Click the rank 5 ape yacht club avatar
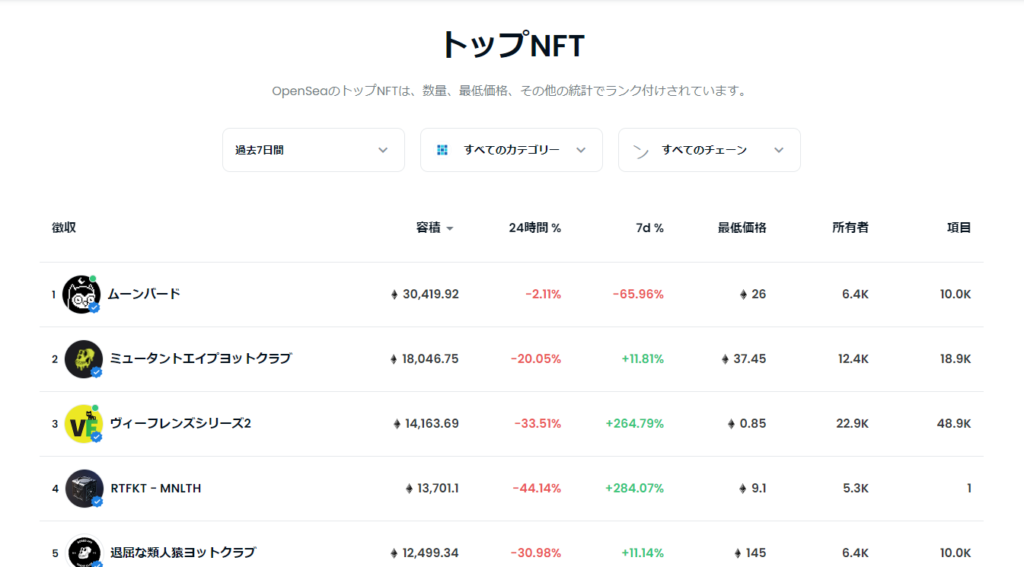 [84, 551]
